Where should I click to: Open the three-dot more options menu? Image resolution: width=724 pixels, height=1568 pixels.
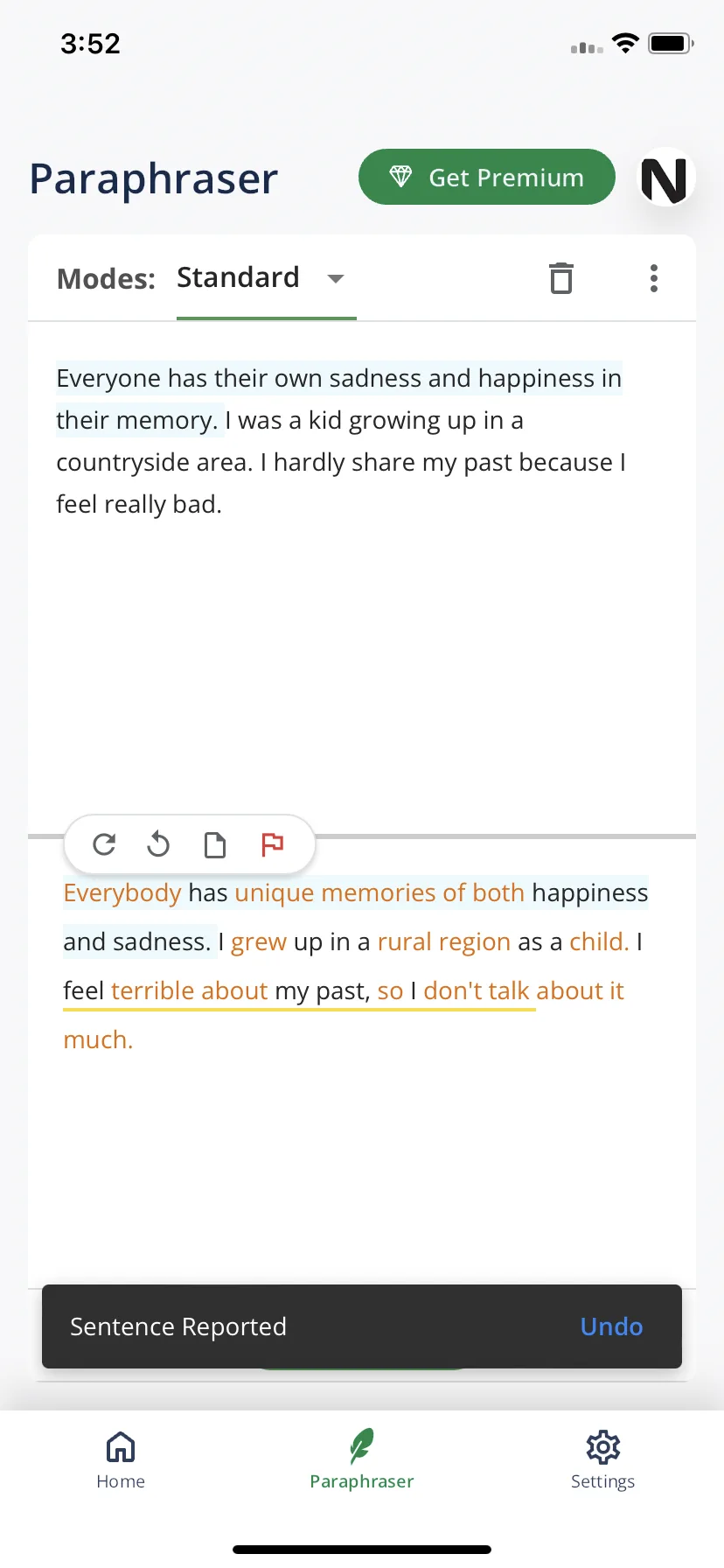click(x=653, y=278)
